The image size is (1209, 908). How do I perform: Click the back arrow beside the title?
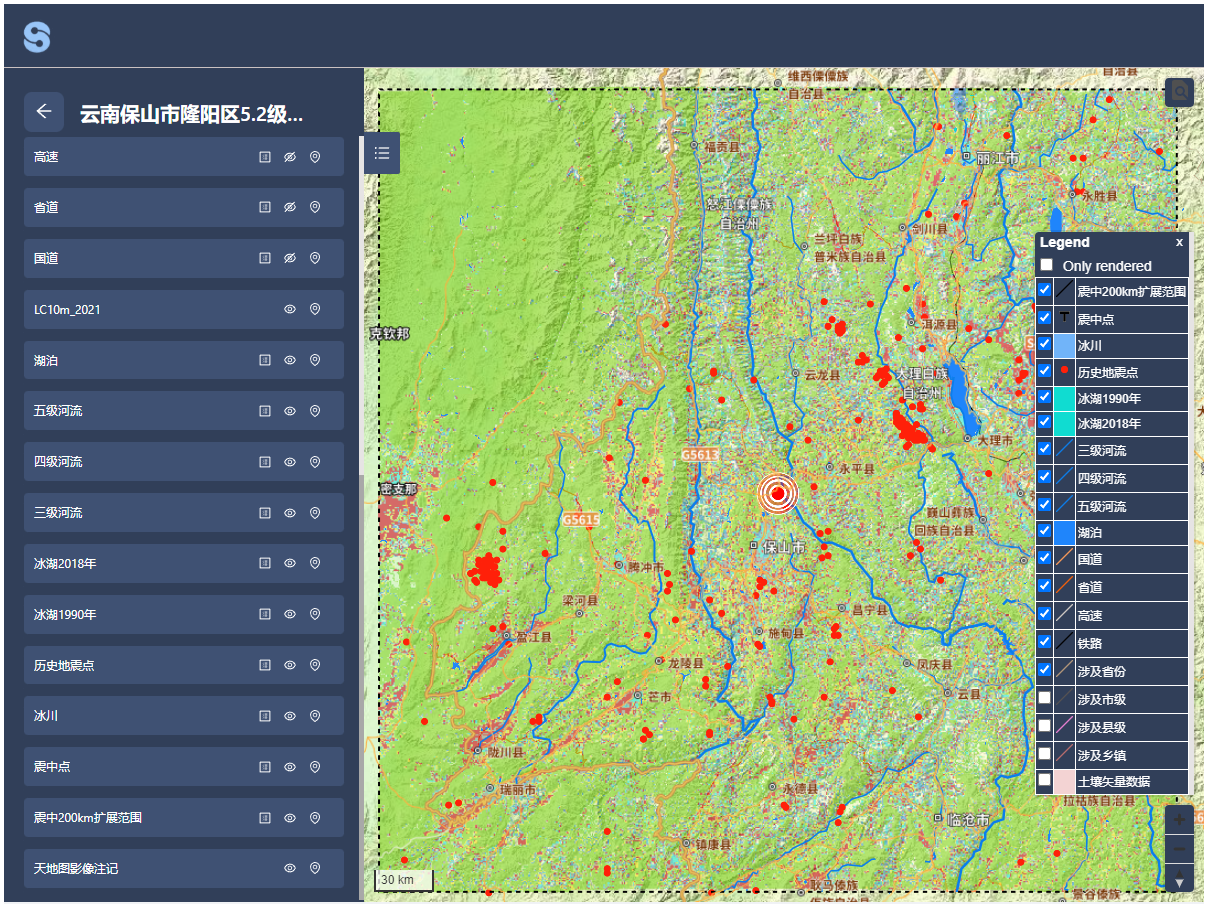click(x=44, y=112)
